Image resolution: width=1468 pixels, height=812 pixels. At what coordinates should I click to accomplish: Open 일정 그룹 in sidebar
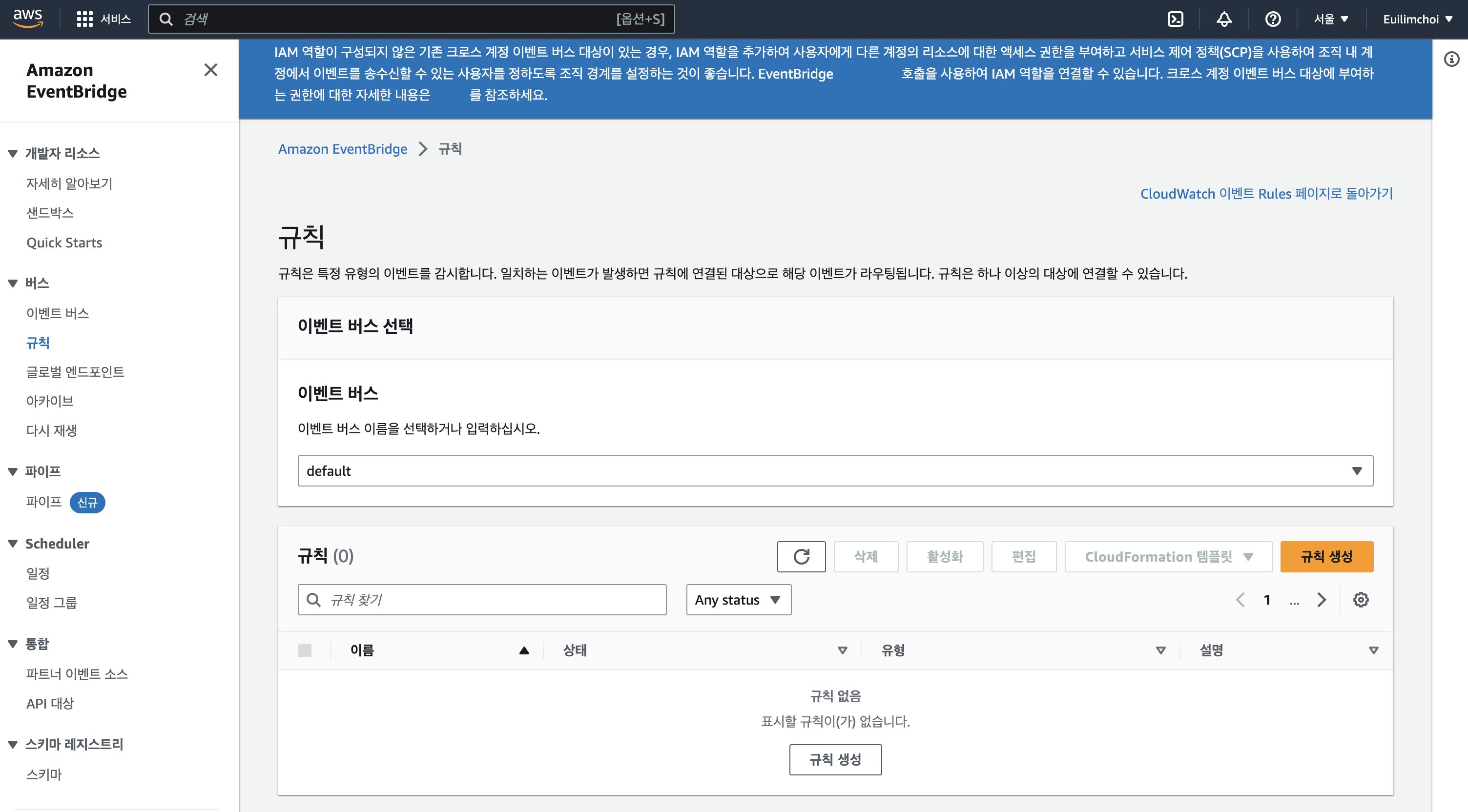pyautogui.click(x=51, y=602)
